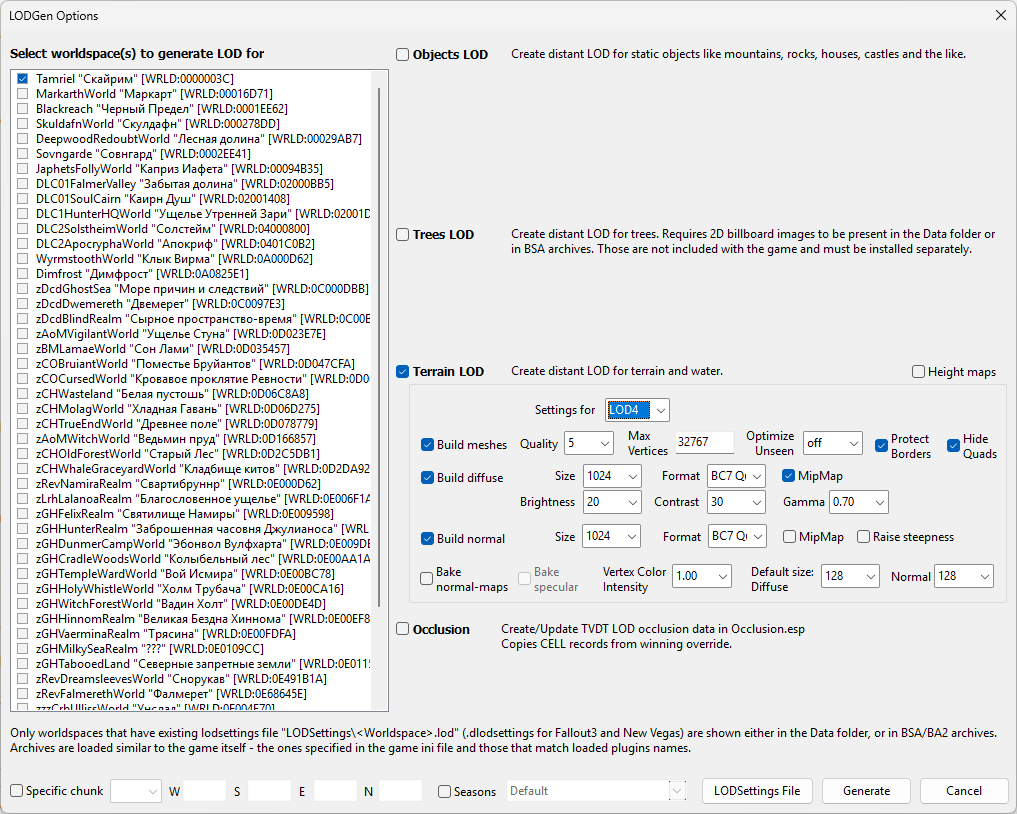Enable the Trees LOD checkbox

tap(403, 235)
